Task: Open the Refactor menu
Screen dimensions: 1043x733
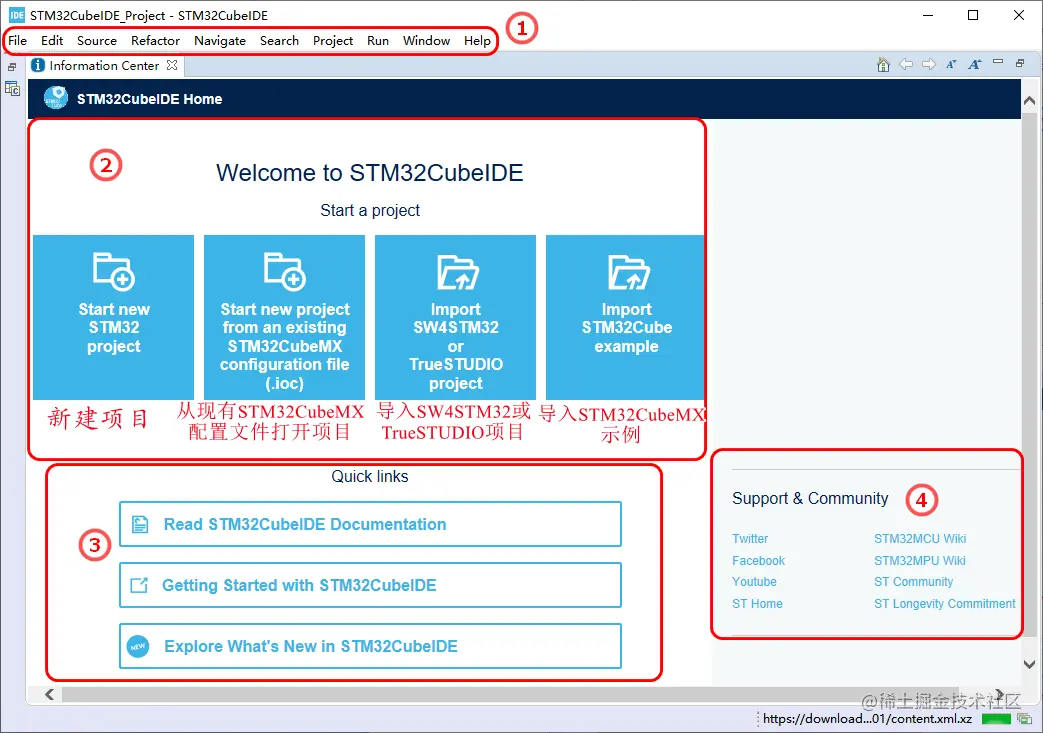Action: click(155, 41)
